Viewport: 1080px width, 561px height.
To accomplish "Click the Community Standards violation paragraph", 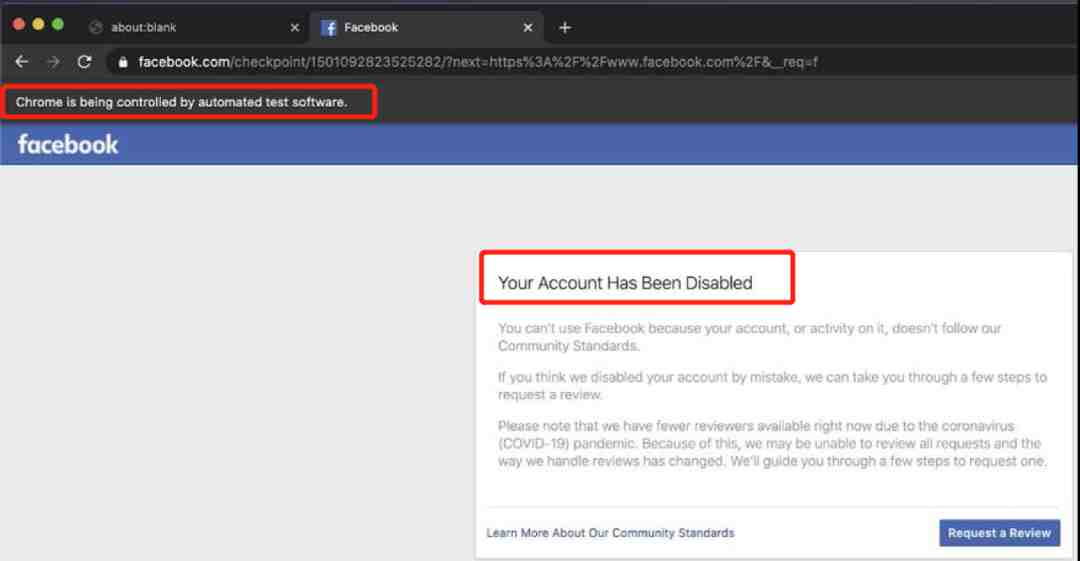I will [749, 337].
